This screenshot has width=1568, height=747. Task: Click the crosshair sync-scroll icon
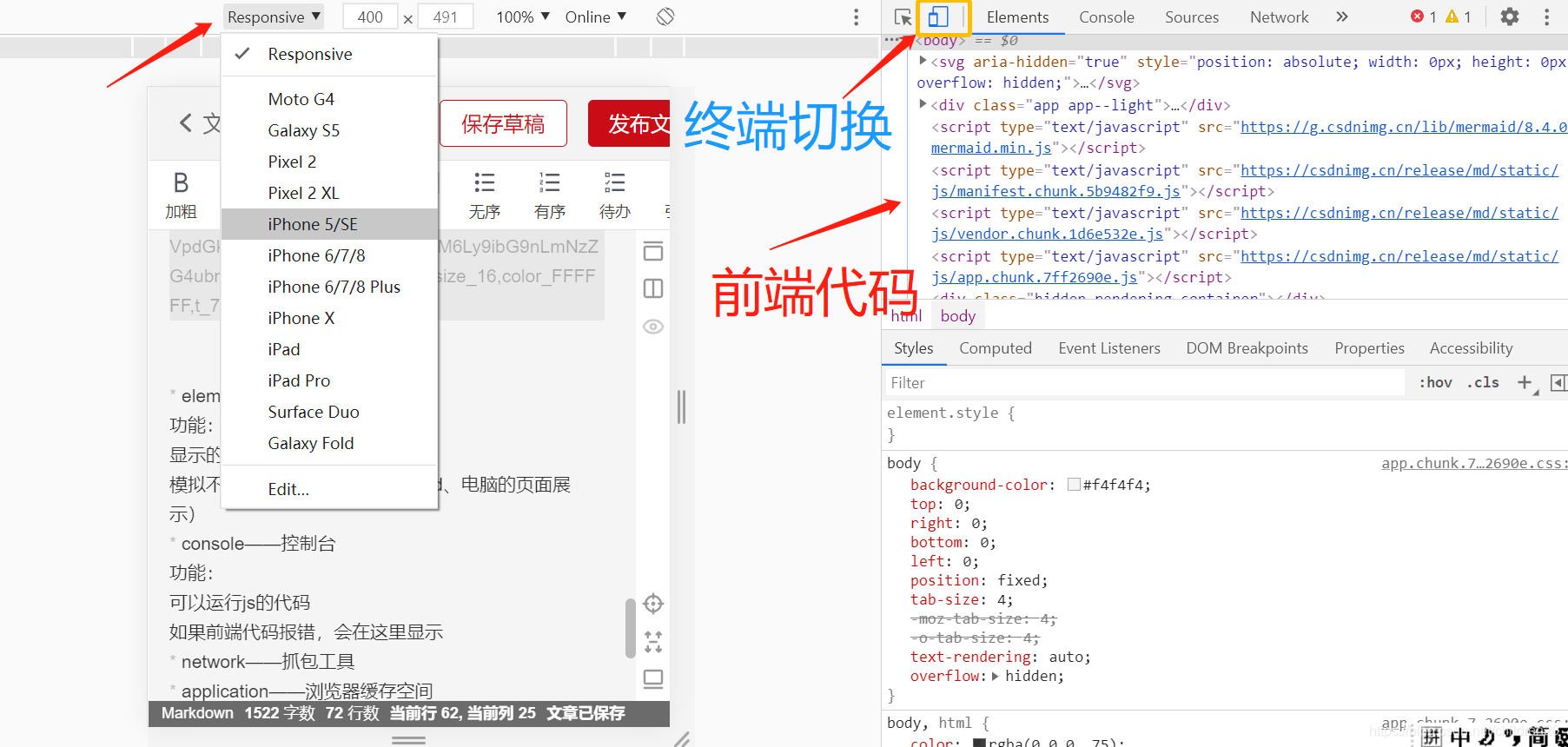[653, 604]
